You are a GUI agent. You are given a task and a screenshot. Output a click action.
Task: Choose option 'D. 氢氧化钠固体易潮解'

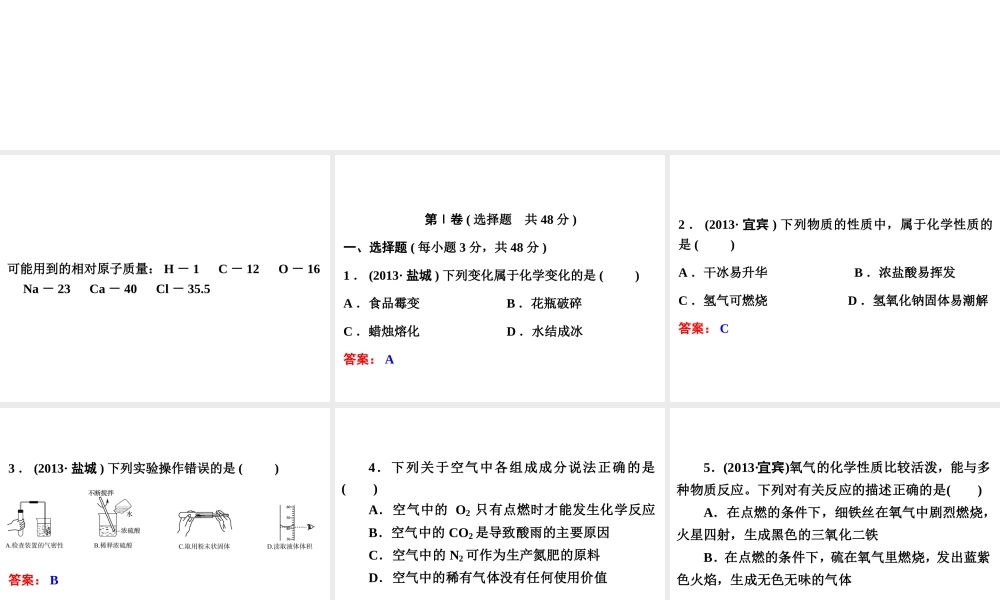click(918, 301)
